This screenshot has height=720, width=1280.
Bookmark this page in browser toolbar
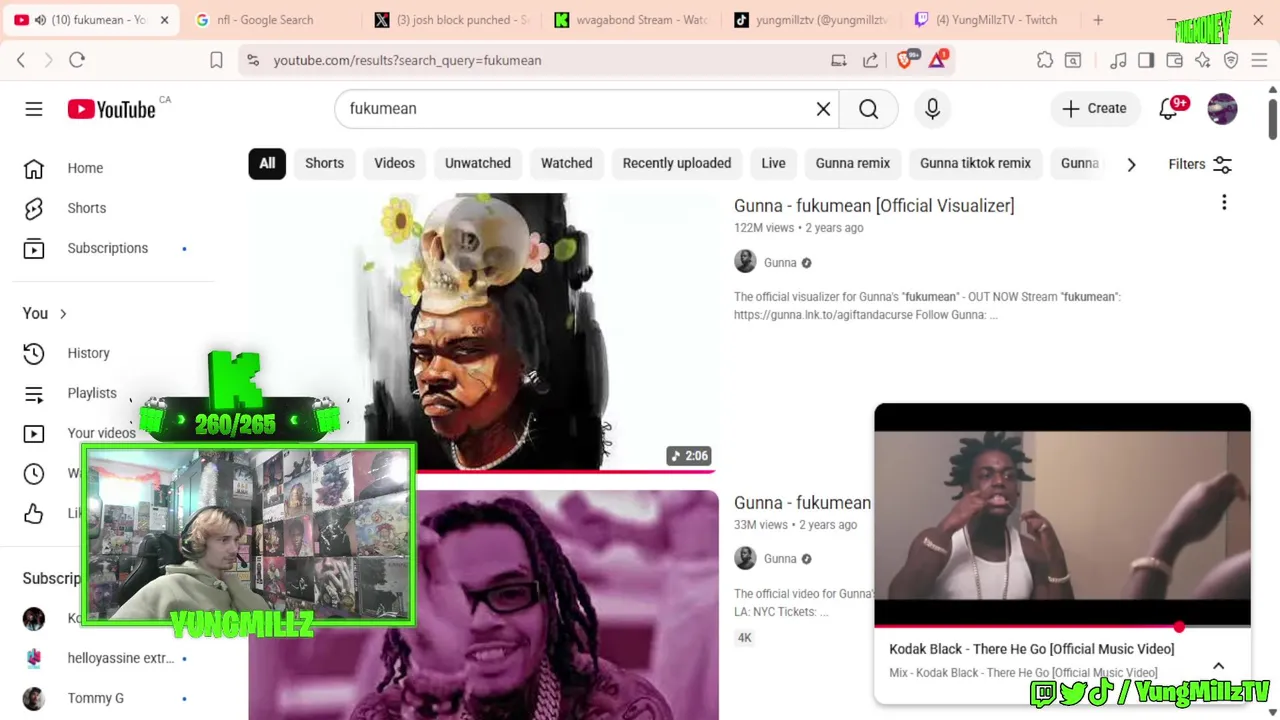(216, 60)
